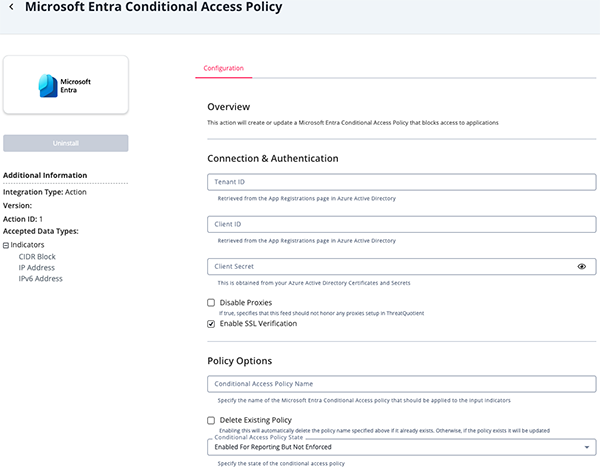Viewport: 600px width, 468px height.
Task: Focus the Client ID field
Action: pos(401,224)
